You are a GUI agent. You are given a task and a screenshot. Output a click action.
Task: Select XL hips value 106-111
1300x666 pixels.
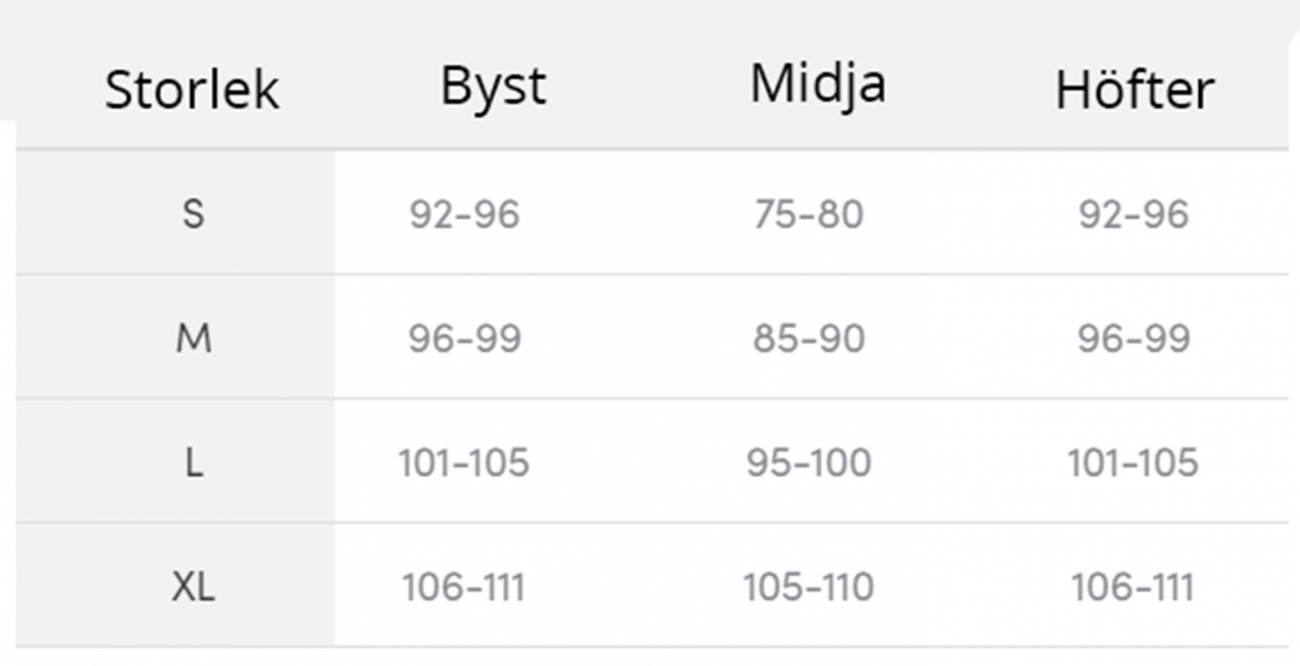coord(1132,587)
